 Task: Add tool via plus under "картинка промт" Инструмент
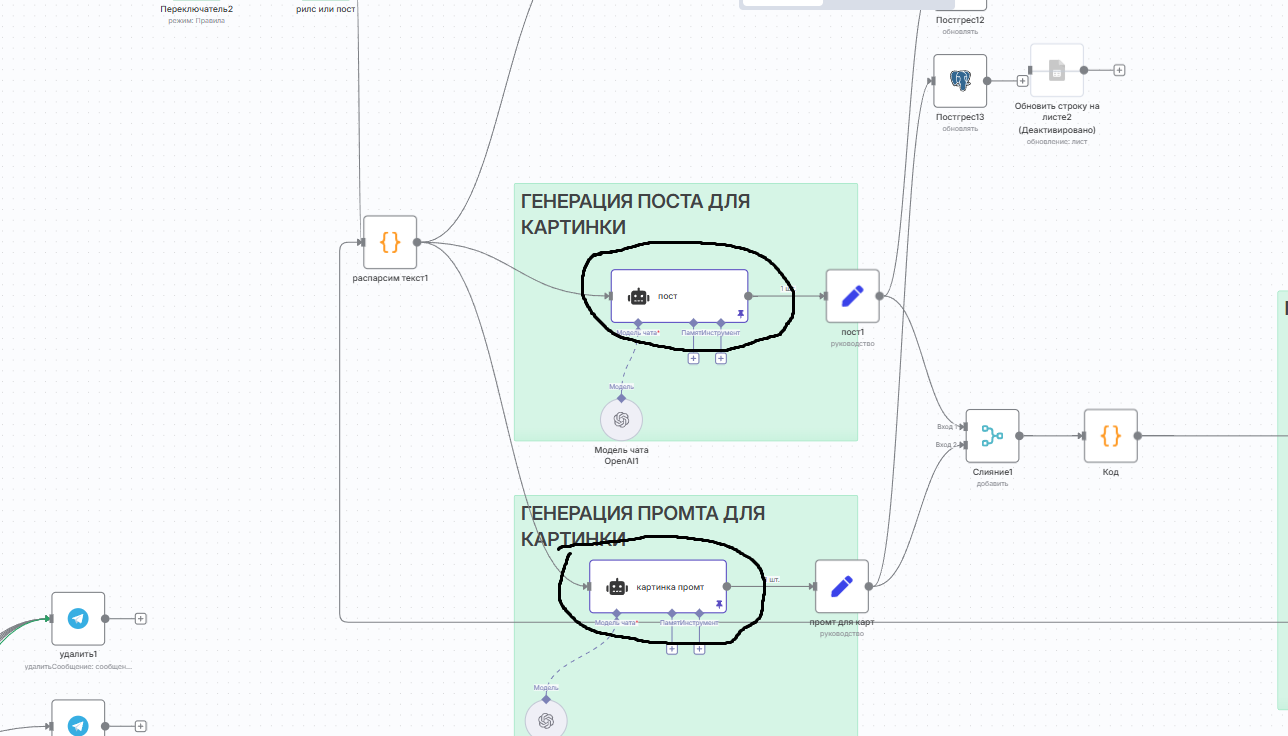[x=699, y=649]
